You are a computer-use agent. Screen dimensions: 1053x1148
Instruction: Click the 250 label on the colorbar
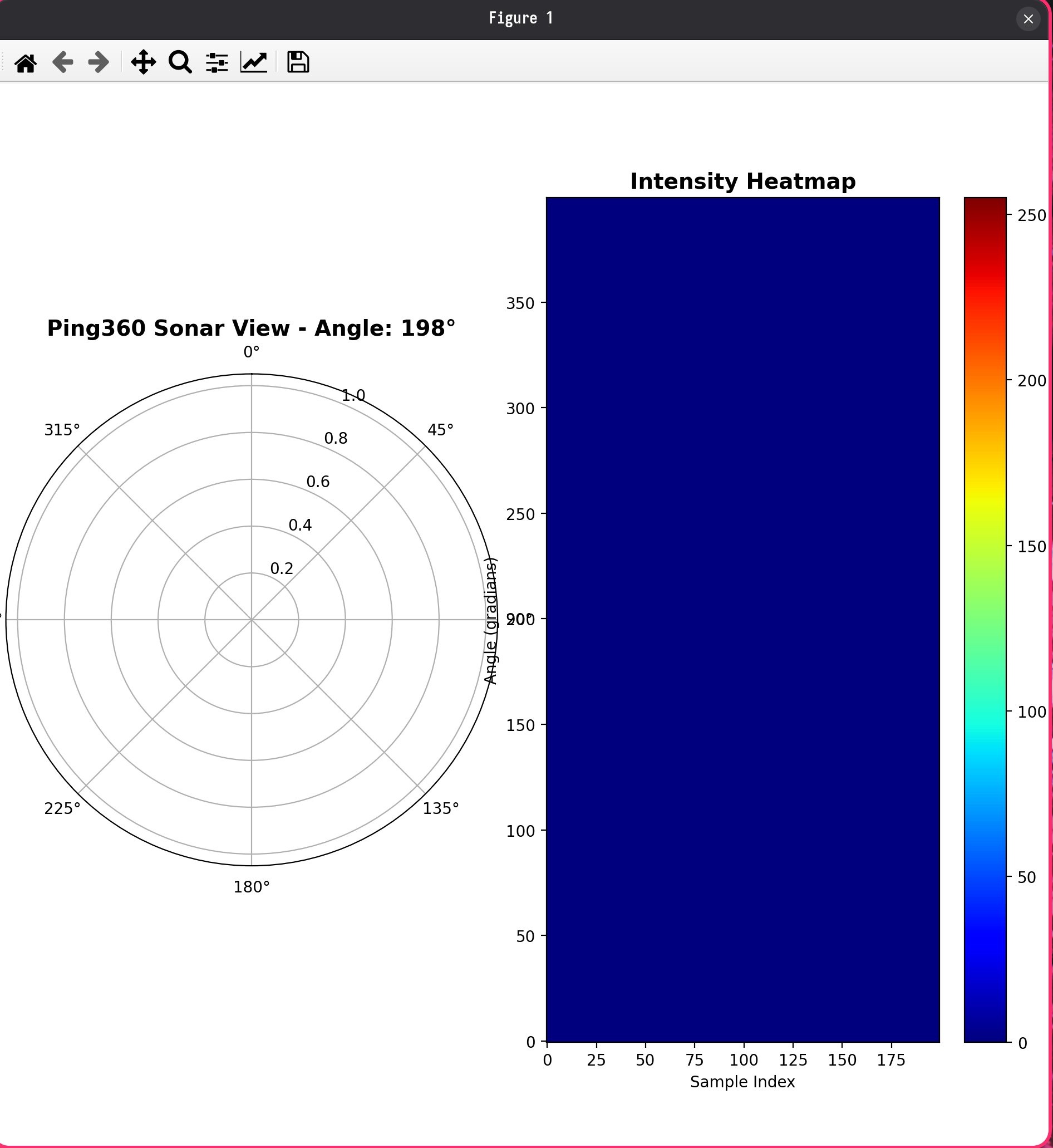click(x=1032, y=215)
